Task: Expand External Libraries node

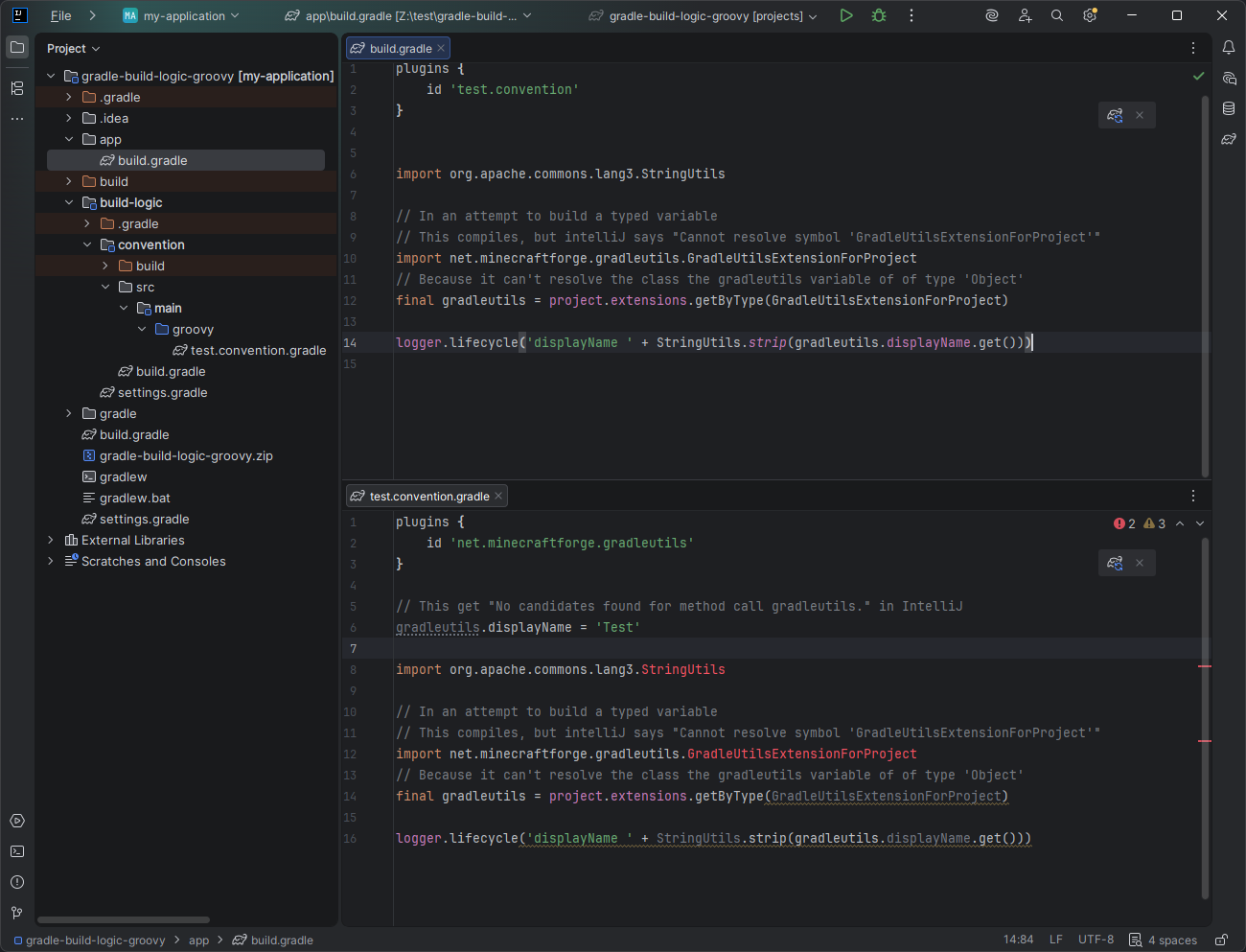Action: (x=51, y=540)
